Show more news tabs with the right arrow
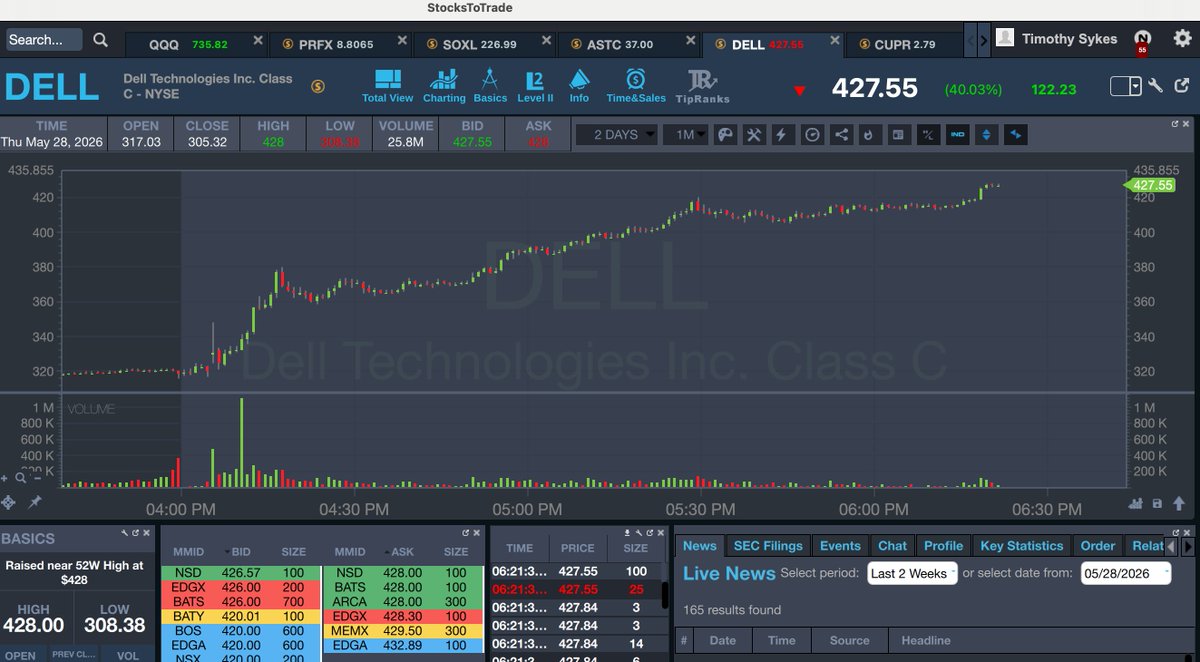 point(1188,546)
